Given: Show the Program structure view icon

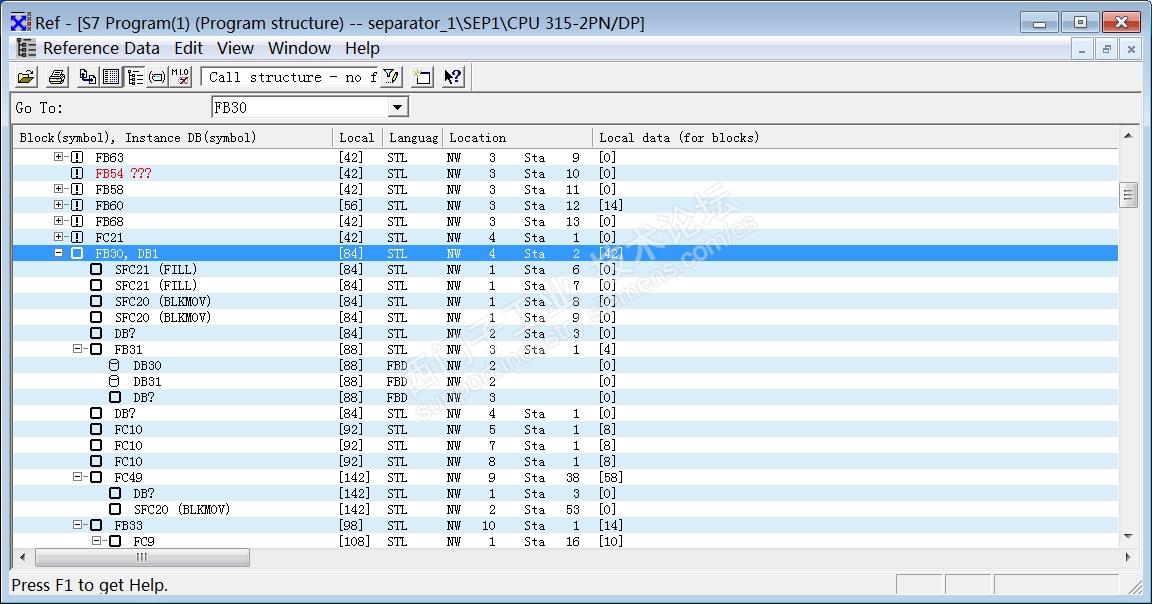Looking at the screenshot, I should tap(134, 76).
